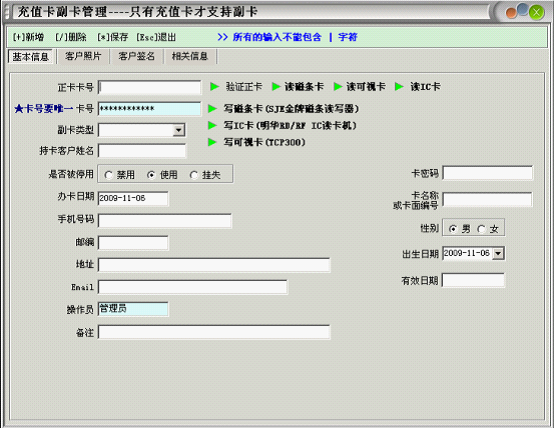This screenshot has height=428, width=554.
Task: Click the orange window control circle
Action: click(x=511, y=13)
